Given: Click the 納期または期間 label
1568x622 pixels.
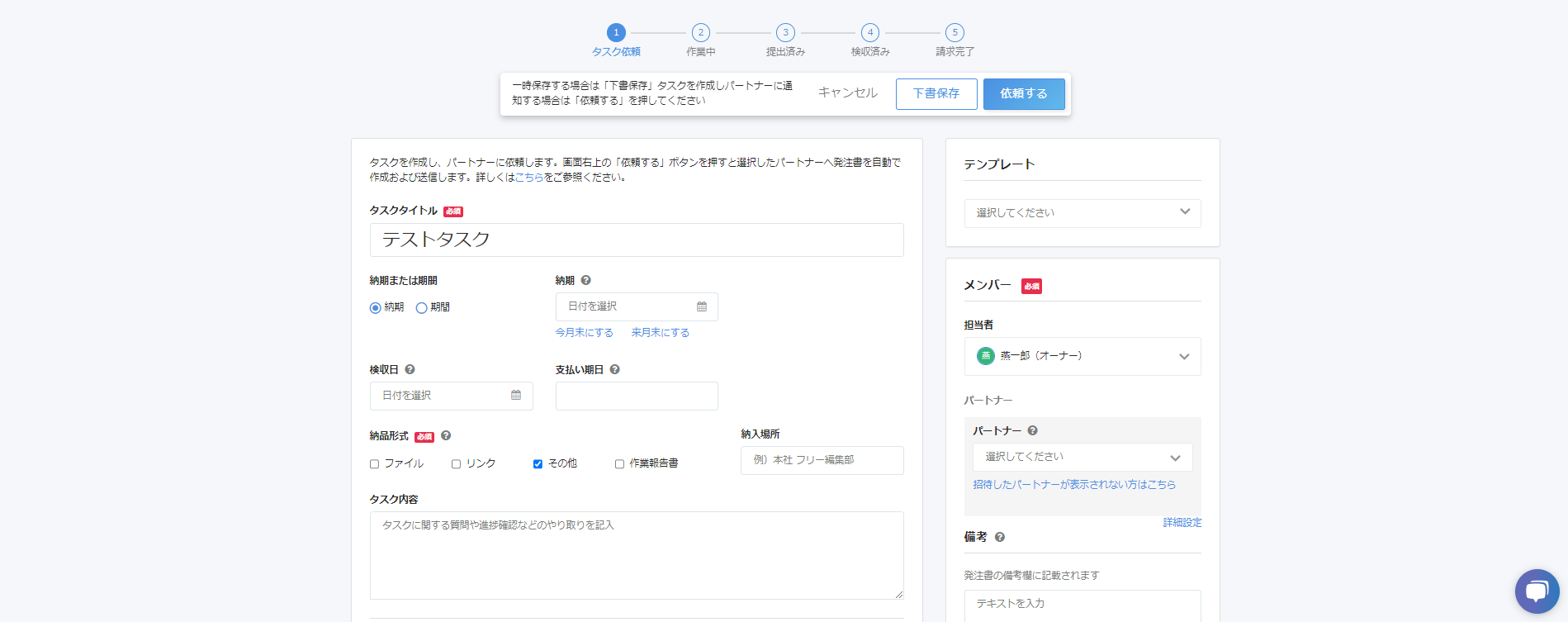Looking at the screenshot, I should [x=403, y=281].
